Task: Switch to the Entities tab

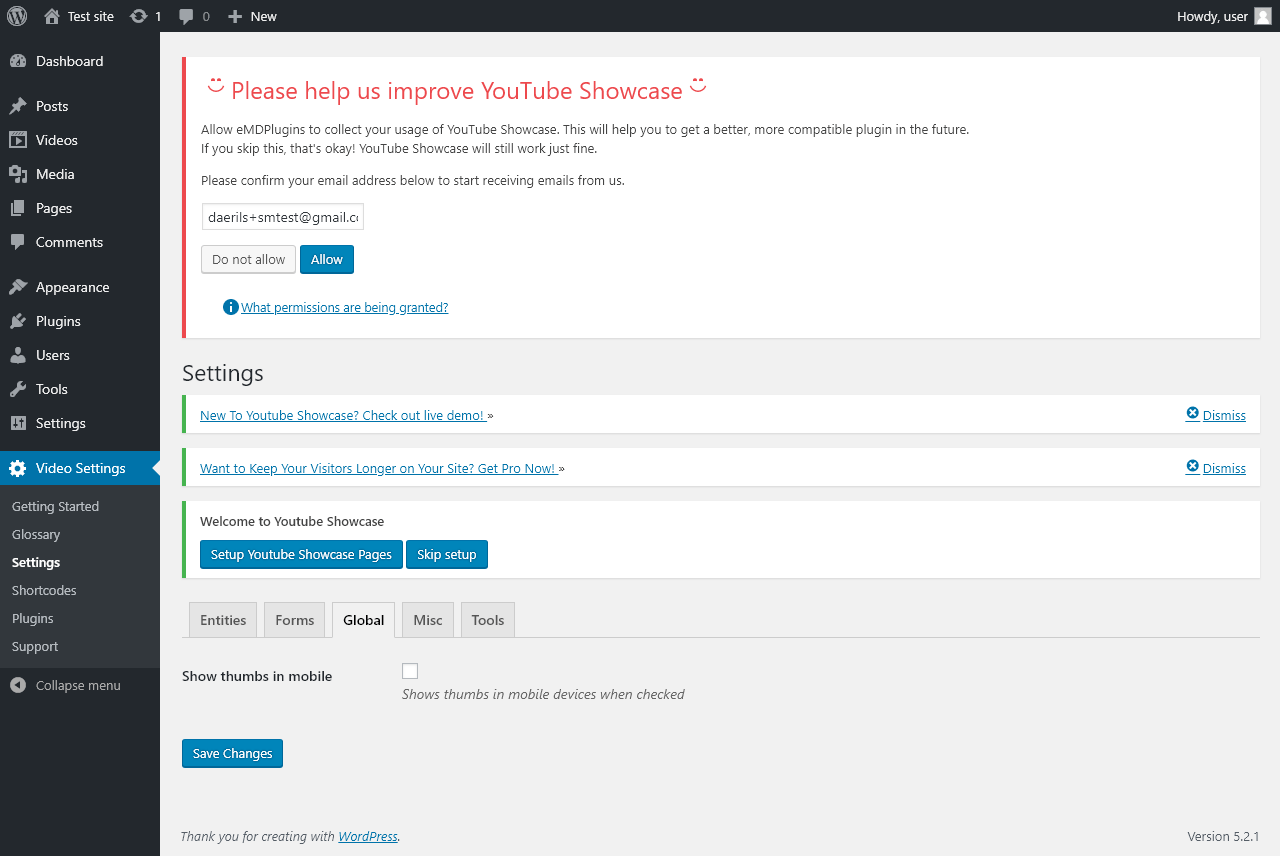Action: click(223, 620)
